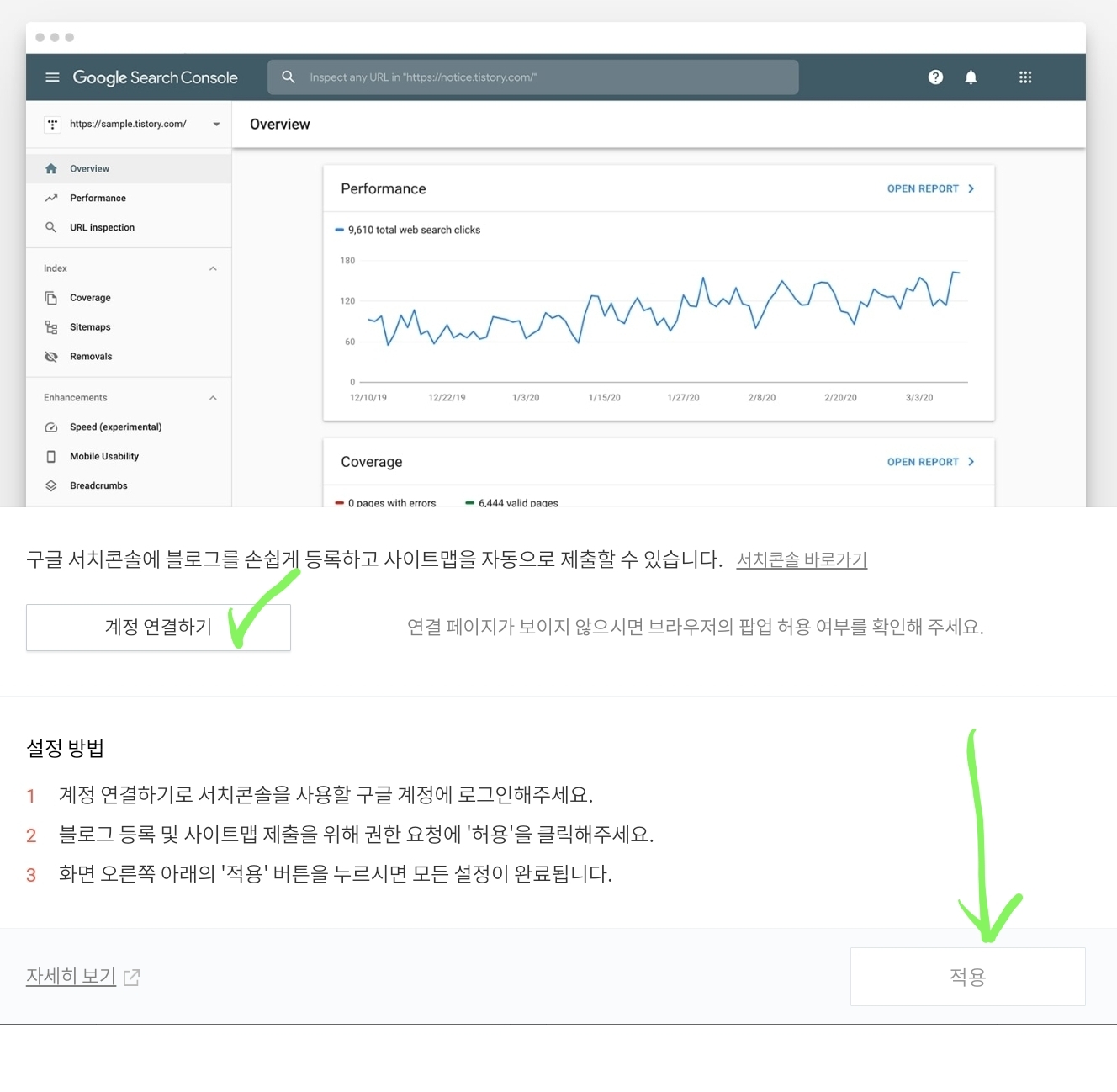
Task: Click the 3/3/20 axis date label
Action: [919, 398]
